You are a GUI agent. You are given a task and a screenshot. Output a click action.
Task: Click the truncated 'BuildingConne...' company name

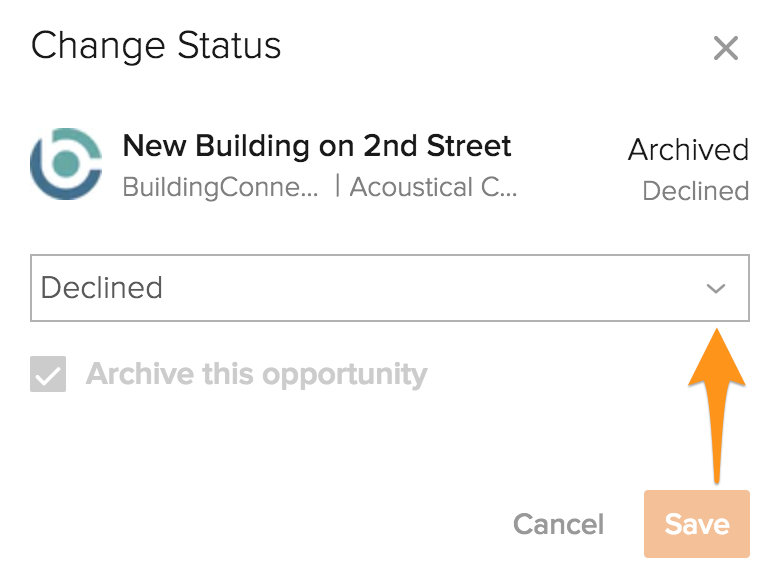tap(220, 188)
